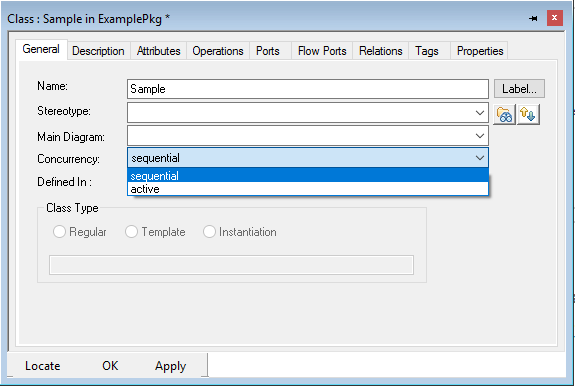The image size is (575, 386).
Task: Open the Operations tab
Action: tap(218, 51)
